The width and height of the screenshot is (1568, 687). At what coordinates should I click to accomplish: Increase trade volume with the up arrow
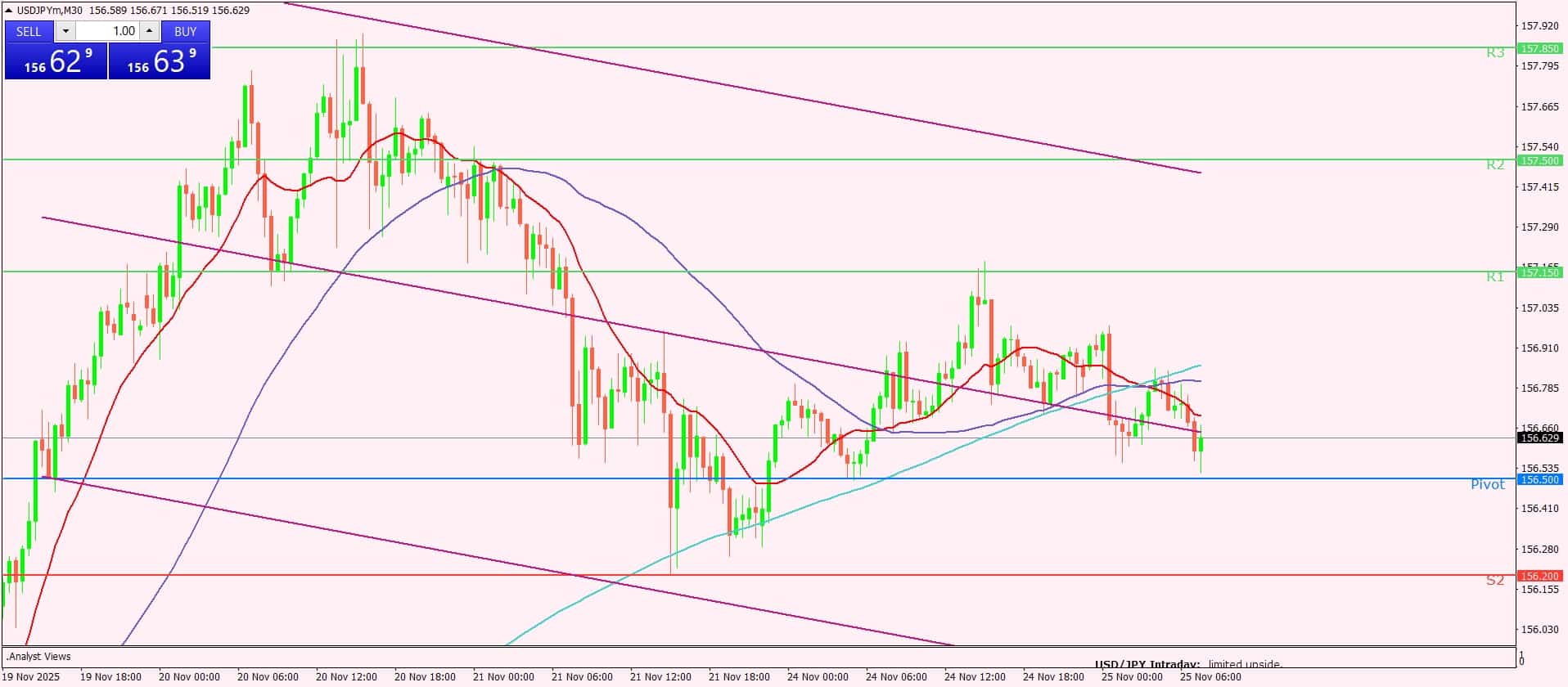[x=149, y=31]
